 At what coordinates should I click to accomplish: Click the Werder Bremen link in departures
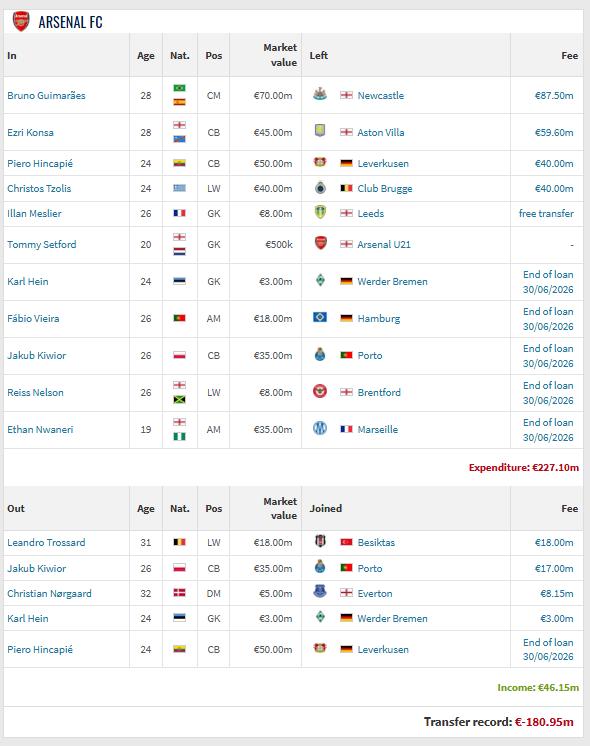pos(393,618)
